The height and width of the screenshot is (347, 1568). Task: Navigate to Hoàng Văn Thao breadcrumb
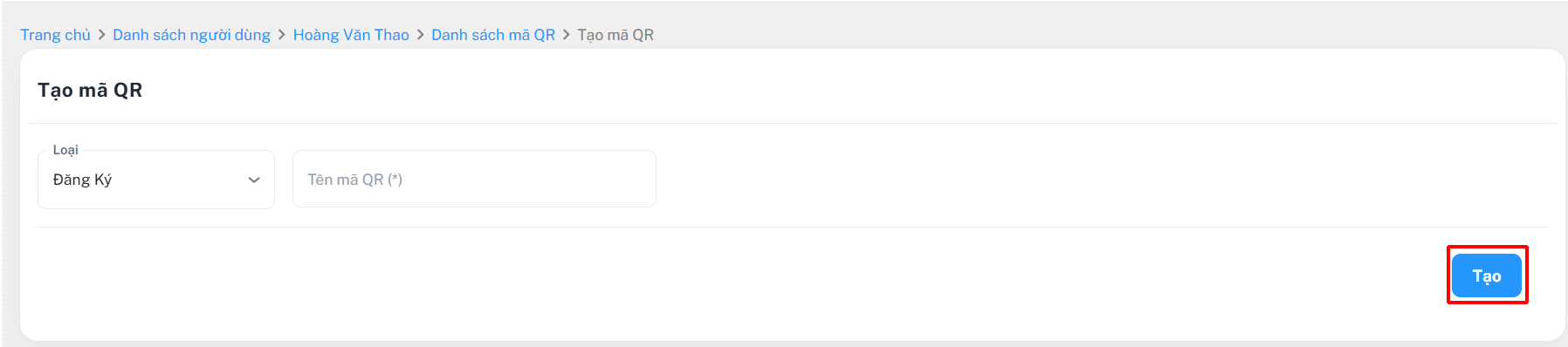pyautogui.click(x=351, y=35)
